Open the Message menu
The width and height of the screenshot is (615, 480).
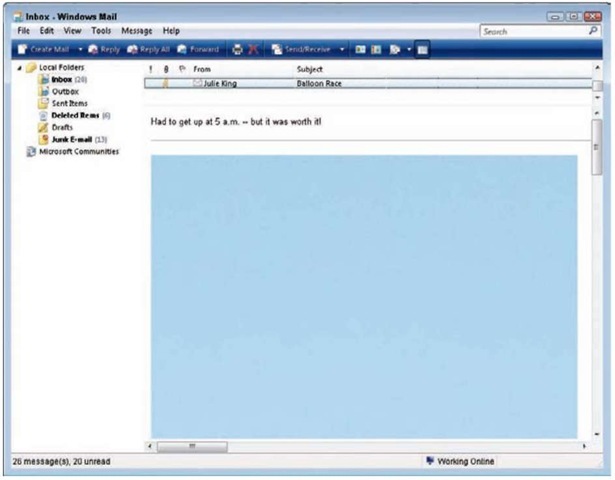point(136,31)
